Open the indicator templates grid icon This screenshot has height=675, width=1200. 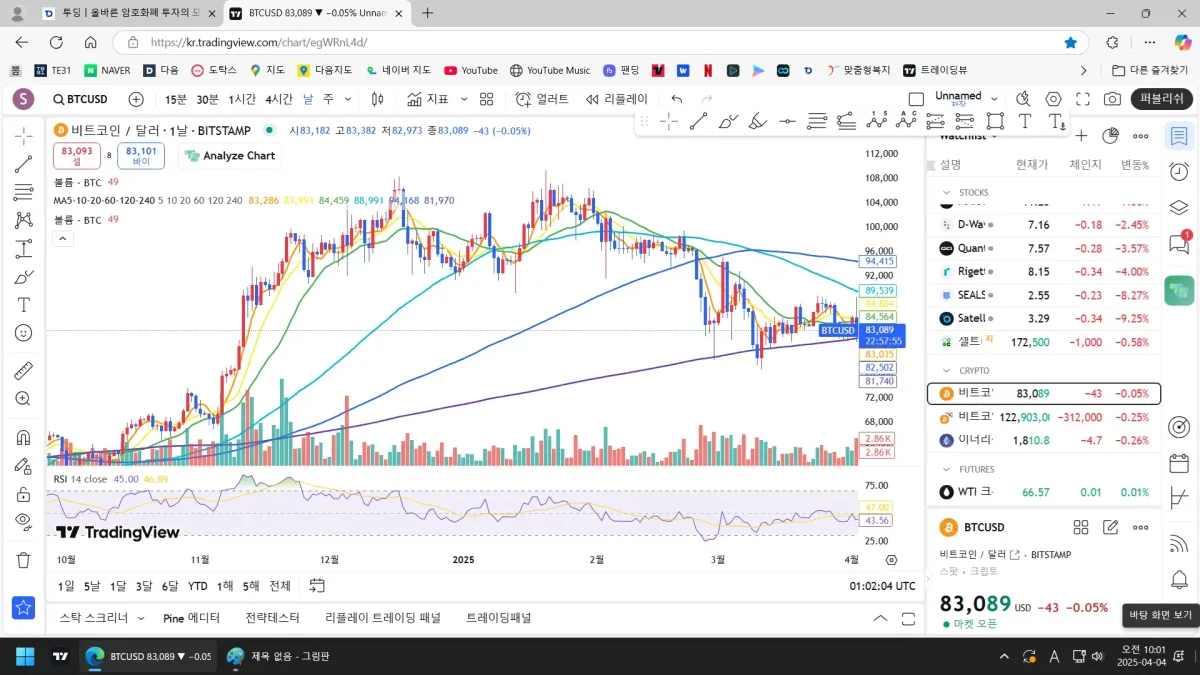[x=487, y=99]
